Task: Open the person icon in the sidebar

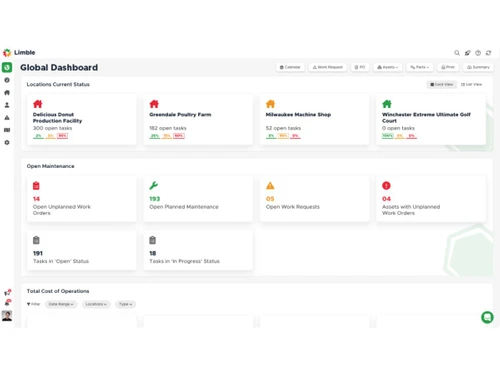Action: pos(7,105)
